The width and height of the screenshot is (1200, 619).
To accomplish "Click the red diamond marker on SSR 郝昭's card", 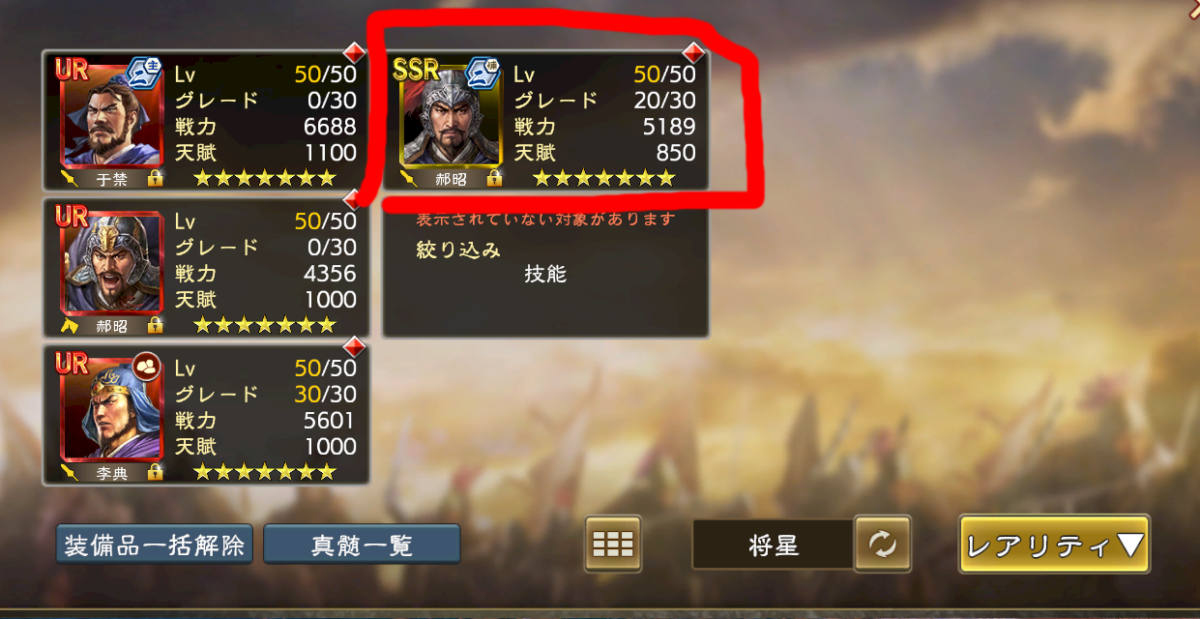I will 690,51.
